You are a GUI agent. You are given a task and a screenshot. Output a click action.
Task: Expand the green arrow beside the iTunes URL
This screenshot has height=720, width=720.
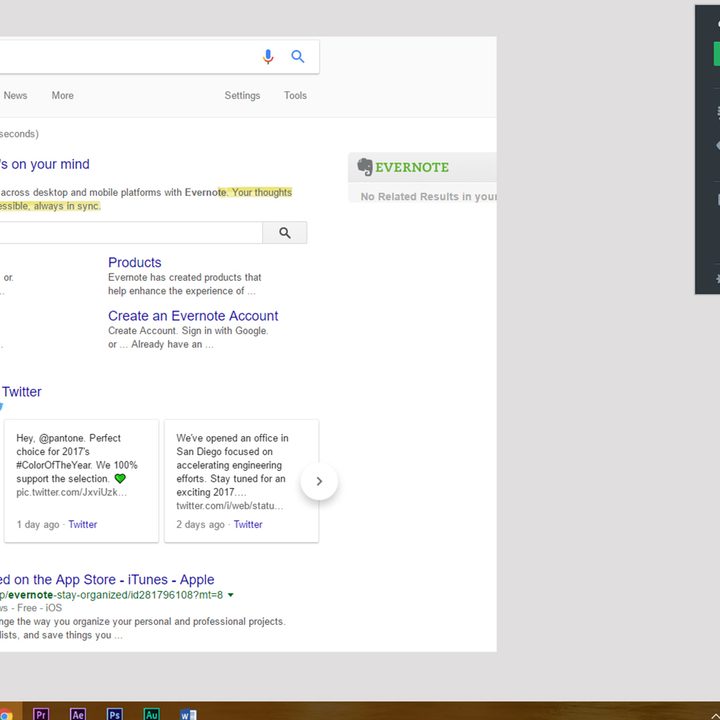pyautogui.click(x=231, y=595)
